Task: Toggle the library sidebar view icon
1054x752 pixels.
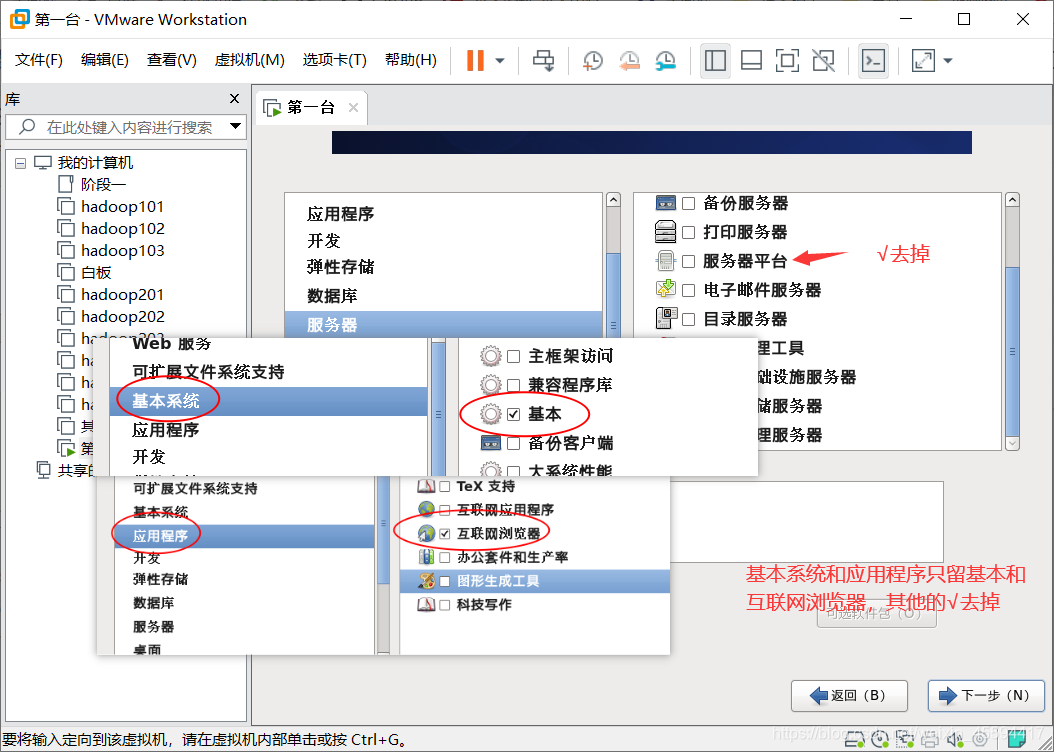Action: pos(715,60)
